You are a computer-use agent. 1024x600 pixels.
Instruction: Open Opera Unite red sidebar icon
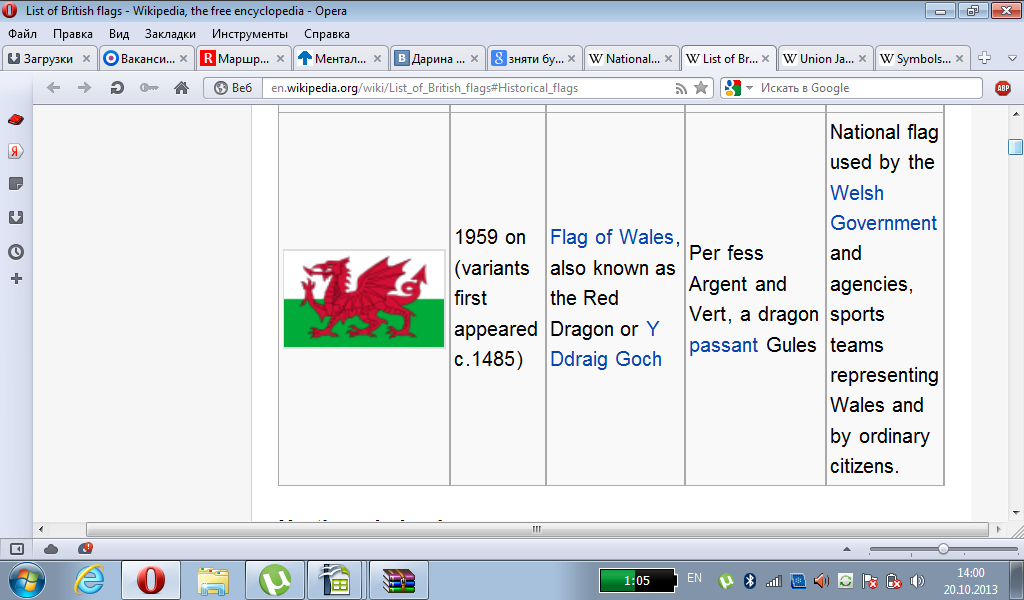pos(16,119)
